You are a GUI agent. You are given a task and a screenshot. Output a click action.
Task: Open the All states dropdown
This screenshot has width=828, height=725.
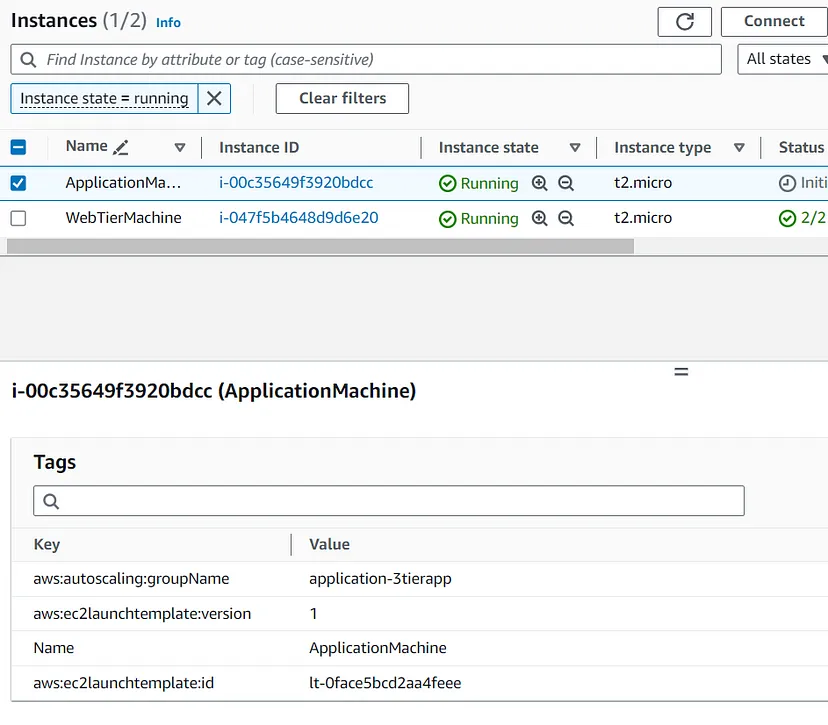[781, 59]
